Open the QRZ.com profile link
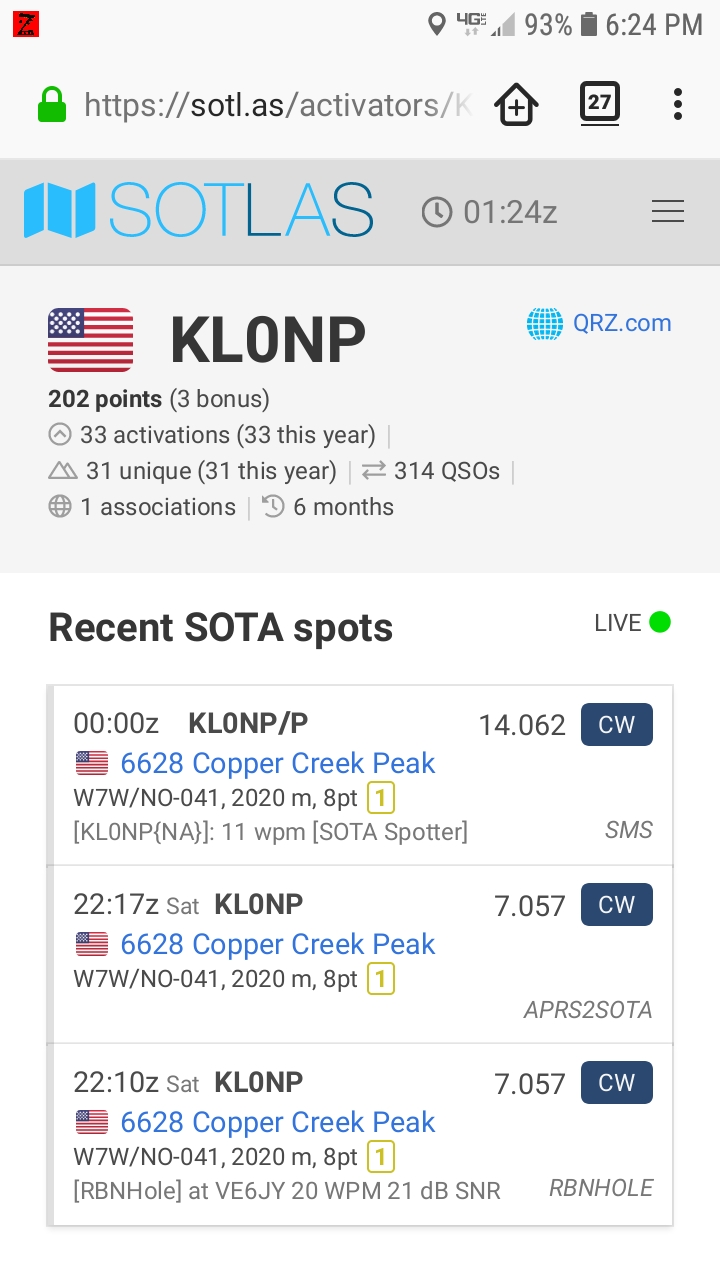Viewport: 720px width, 1280px height. tap(621, 323)
